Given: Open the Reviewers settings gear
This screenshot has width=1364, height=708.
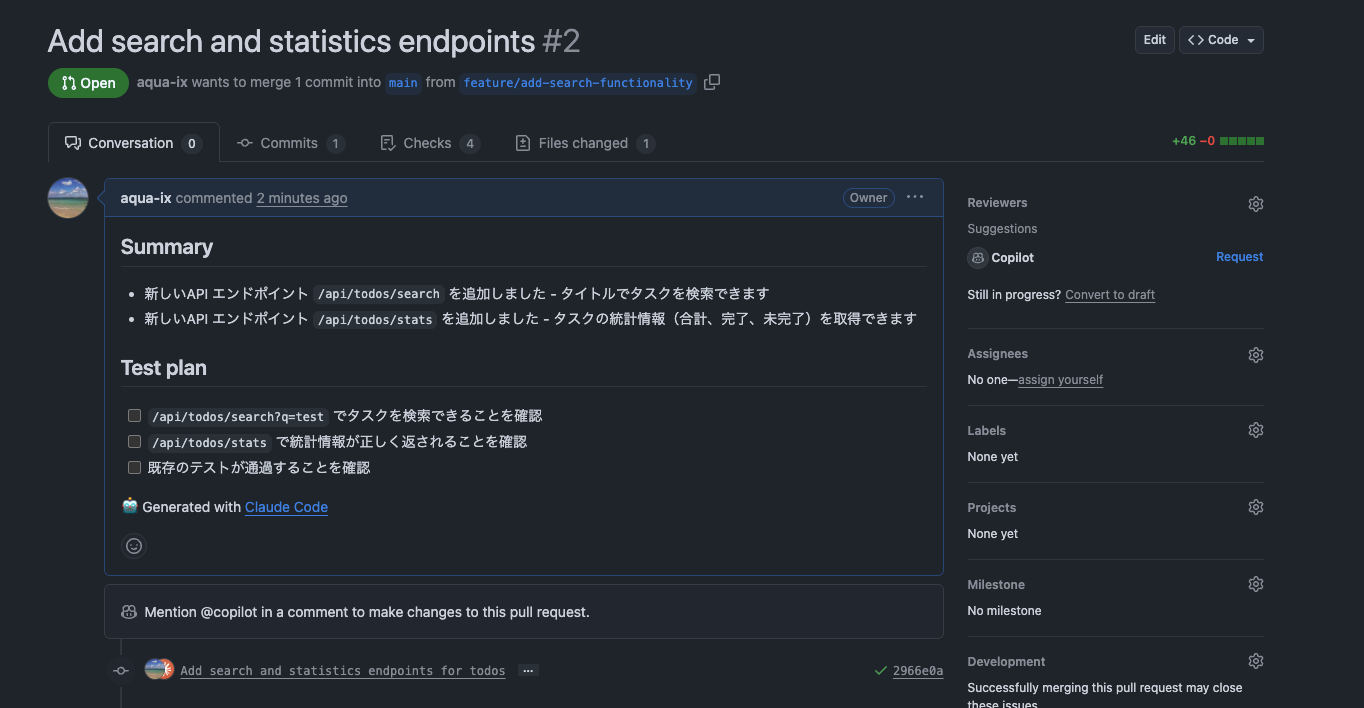Looking at the screenshot, I should pyautogui.click(x=1255, y=203).
